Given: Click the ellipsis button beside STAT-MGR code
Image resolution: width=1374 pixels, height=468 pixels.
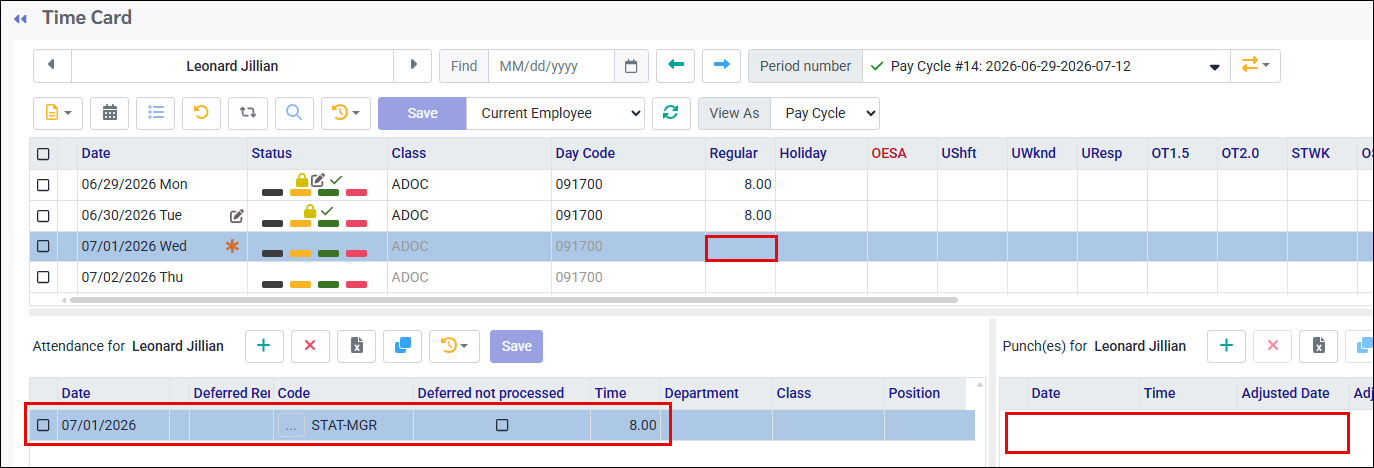Looking at the screenshot, I should pyautogui.click(x=291, y=425).
